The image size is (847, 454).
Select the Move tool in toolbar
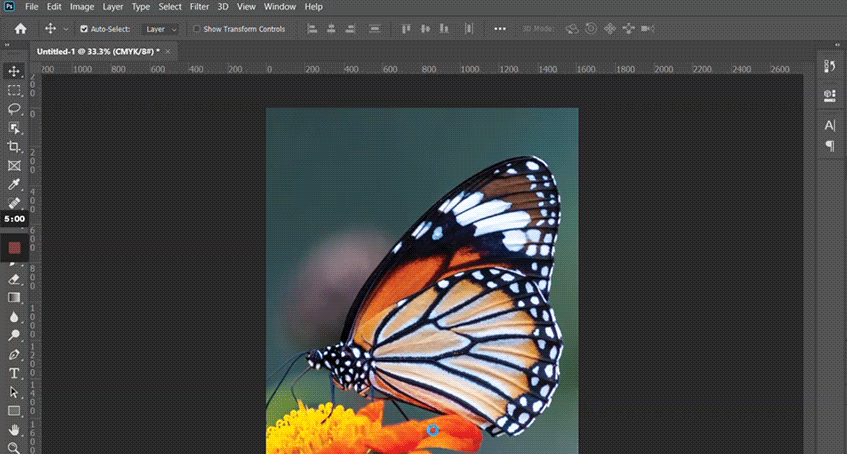point(14,71)
